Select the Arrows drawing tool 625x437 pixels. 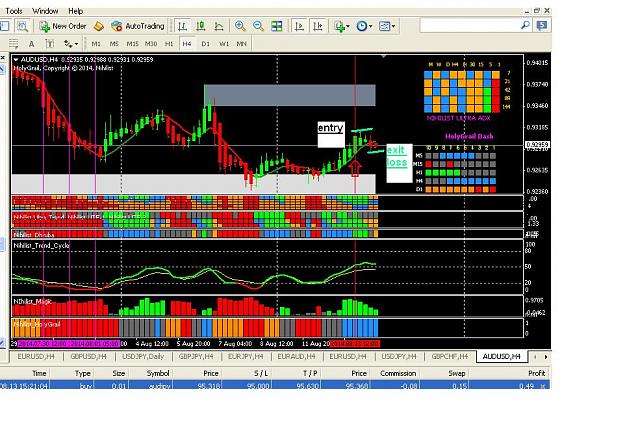point(68,44)
